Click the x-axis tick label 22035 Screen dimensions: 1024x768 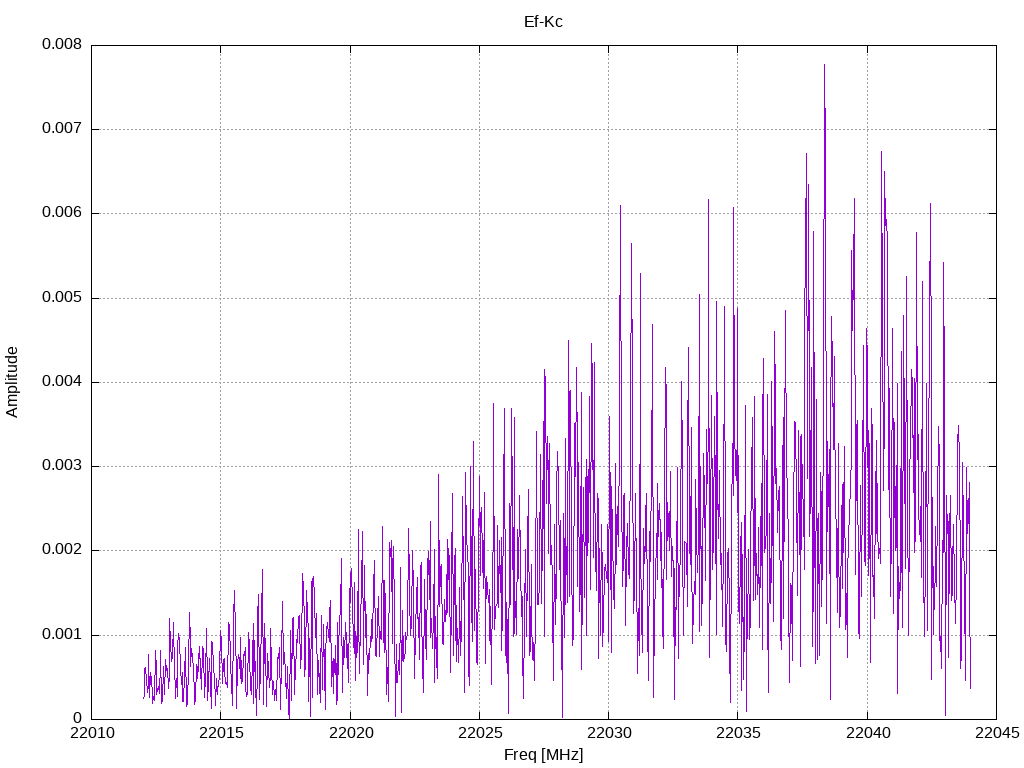point(739,733)
